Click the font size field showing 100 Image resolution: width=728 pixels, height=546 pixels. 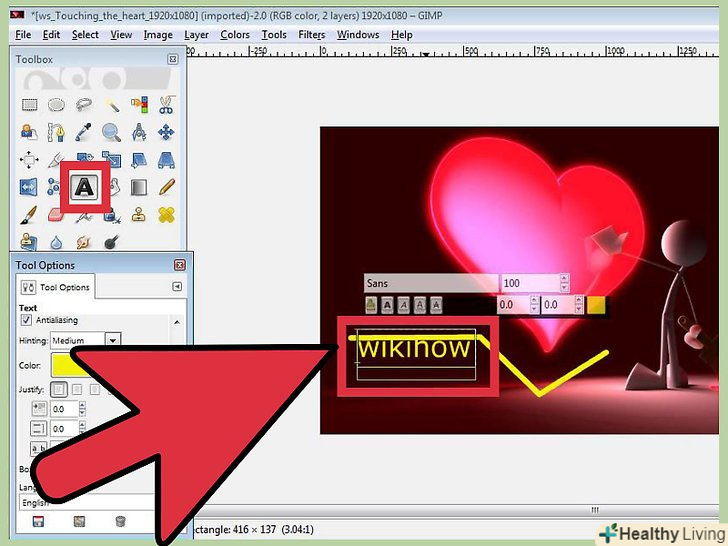click(530, 283)
